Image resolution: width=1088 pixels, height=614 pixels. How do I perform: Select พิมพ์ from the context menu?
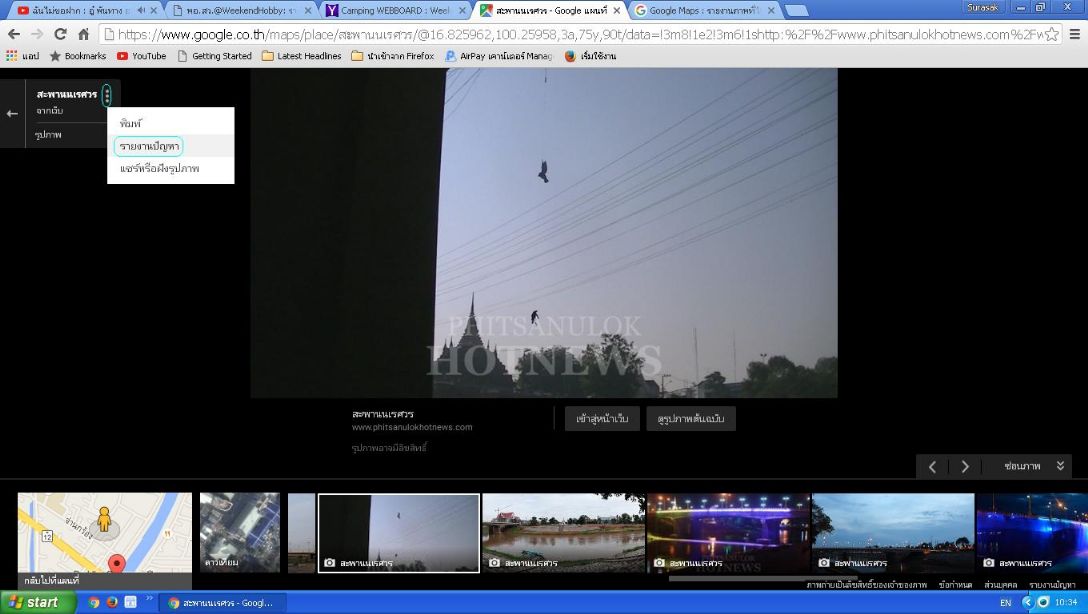point(131,123)
